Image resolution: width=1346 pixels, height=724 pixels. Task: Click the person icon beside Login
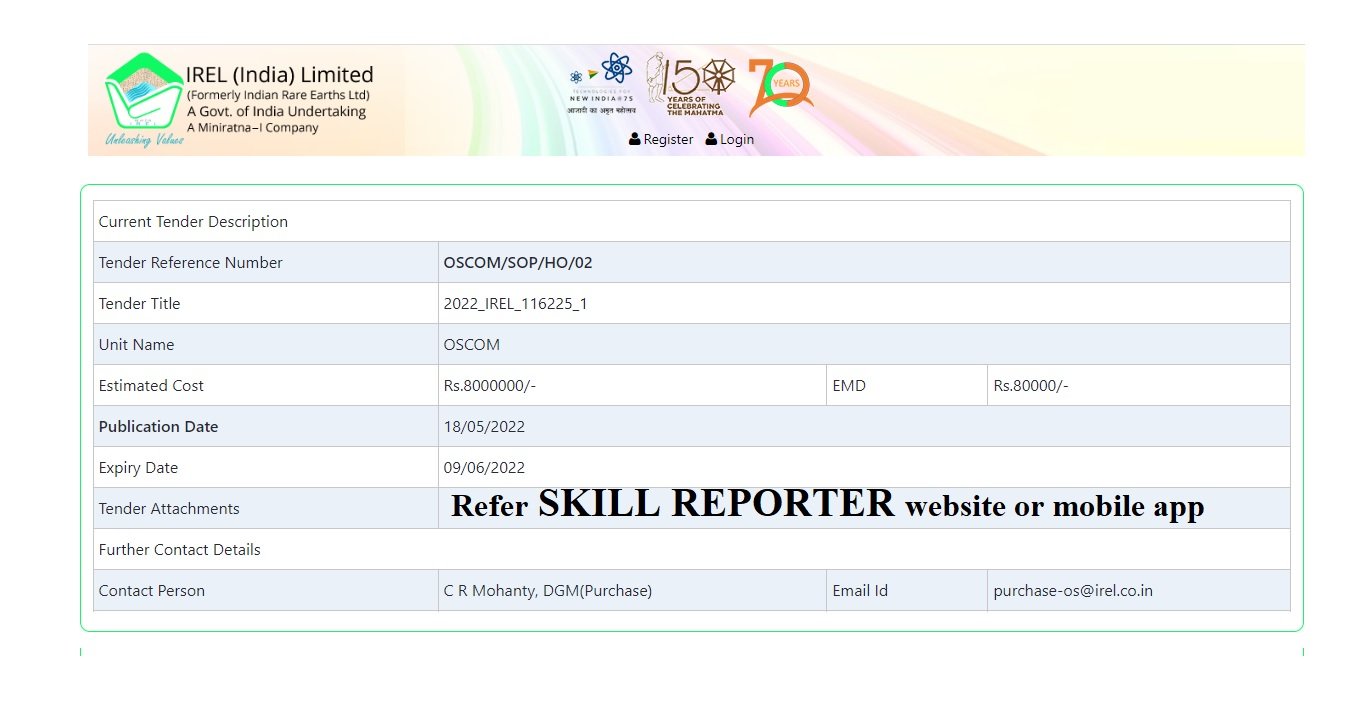tap(711, 139)
